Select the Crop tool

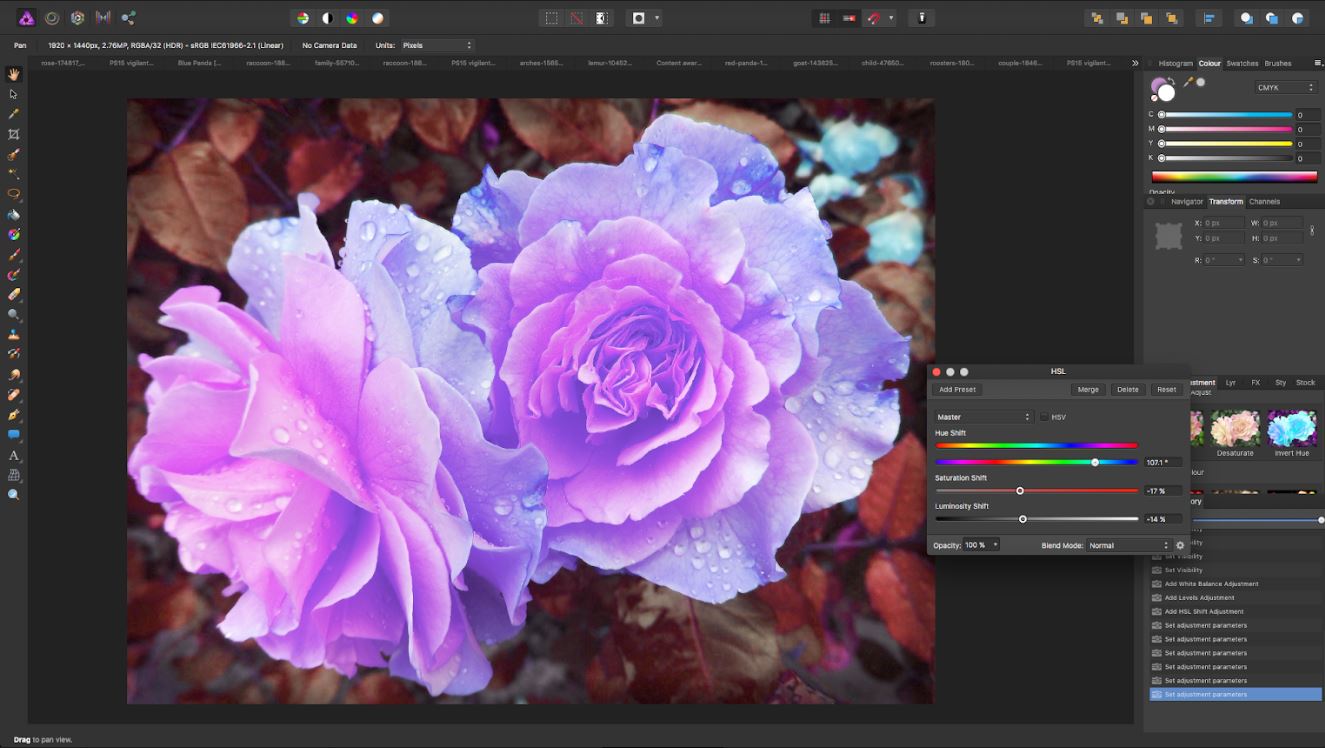pos(14,134)
